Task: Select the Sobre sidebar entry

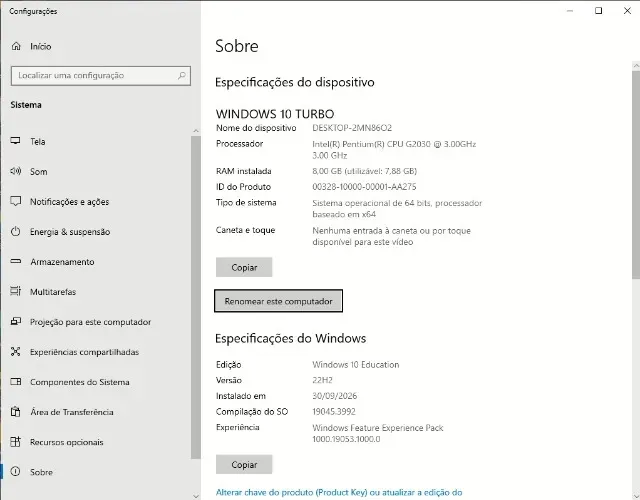Action: [x=96, y=472]
